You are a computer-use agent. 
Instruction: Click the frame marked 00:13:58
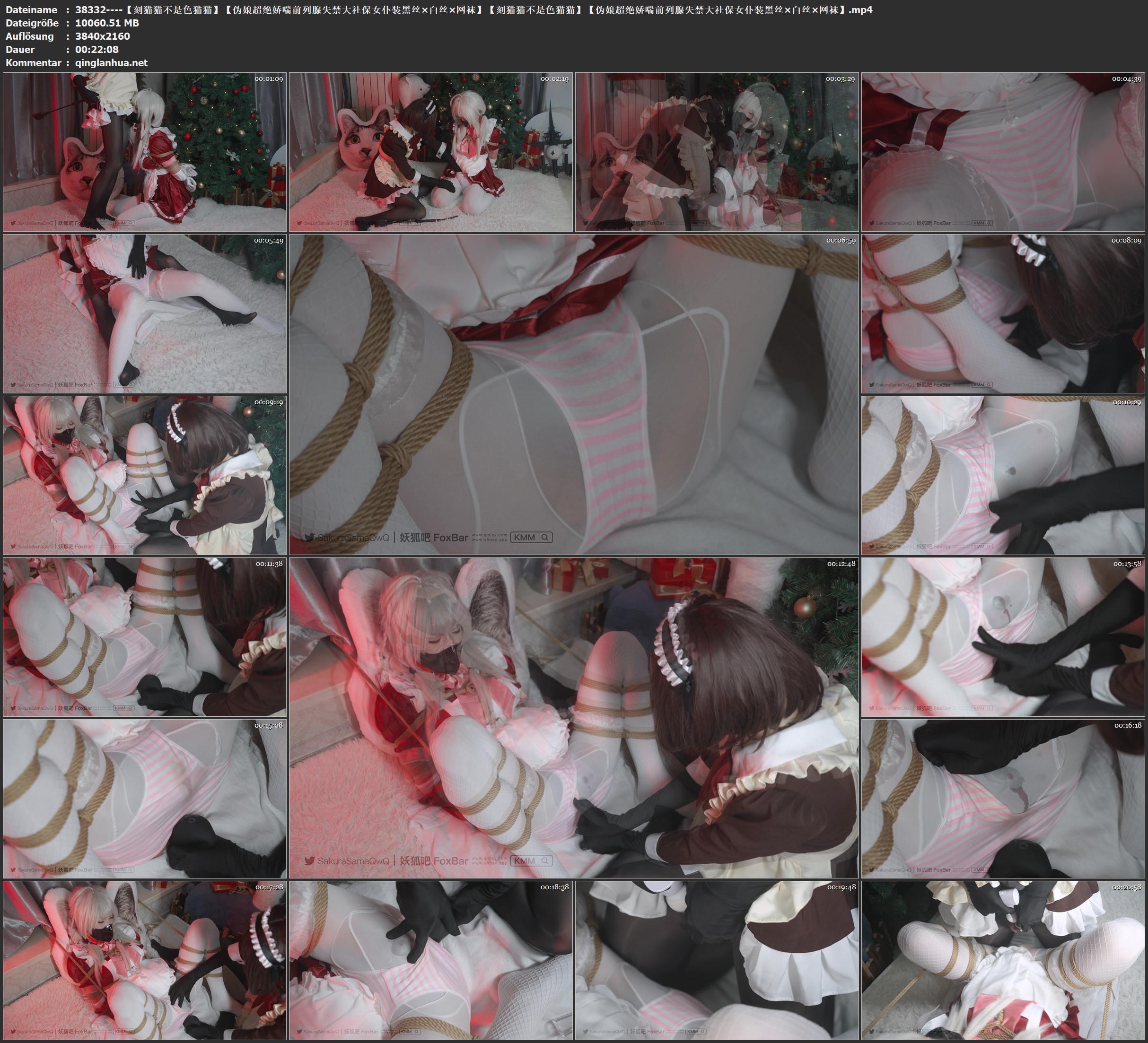[x=1003, y=637]
